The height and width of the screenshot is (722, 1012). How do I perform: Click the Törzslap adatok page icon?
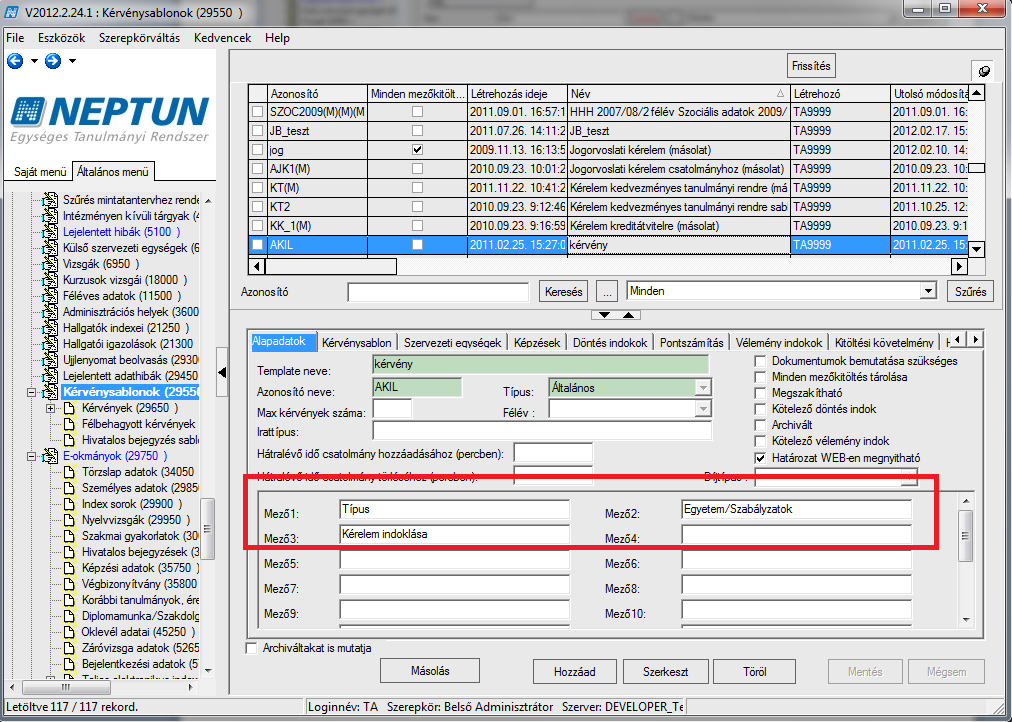click(x=70, y=472)
